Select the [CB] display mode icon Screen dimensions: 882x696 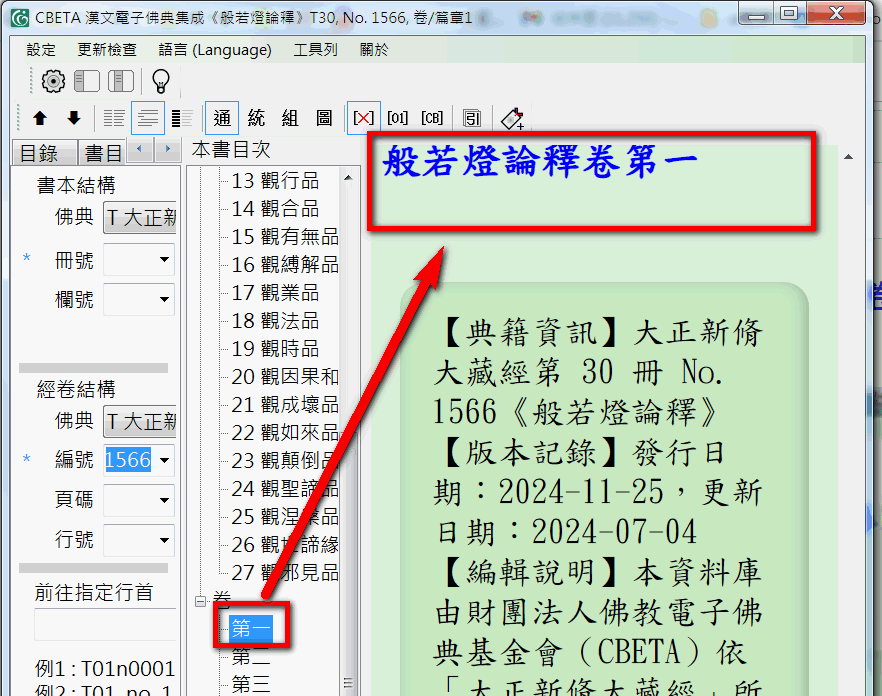[432, 118]
